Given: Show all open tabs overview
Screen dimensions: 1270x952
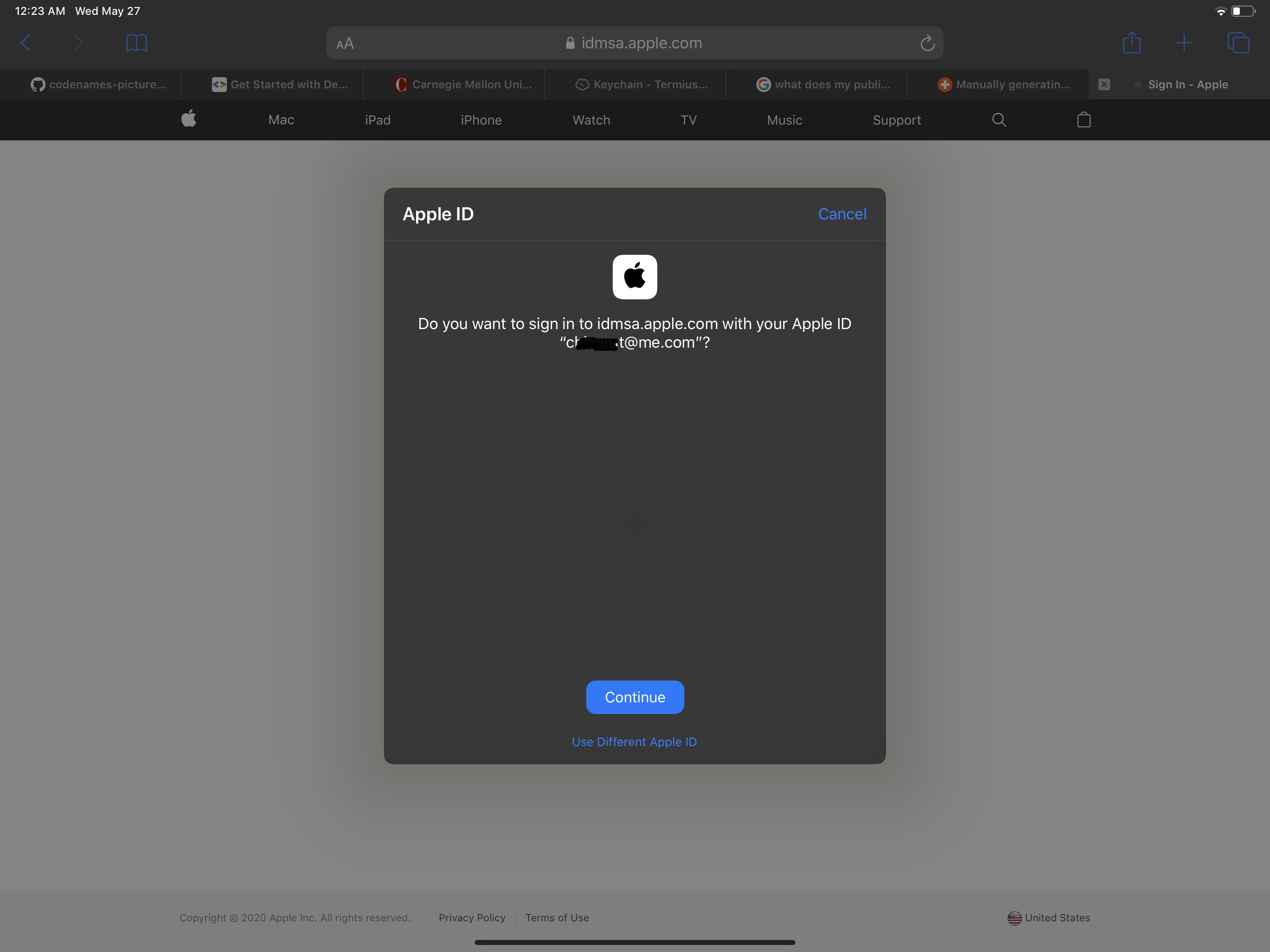Looking at the screenshot, I should 1238,42.
